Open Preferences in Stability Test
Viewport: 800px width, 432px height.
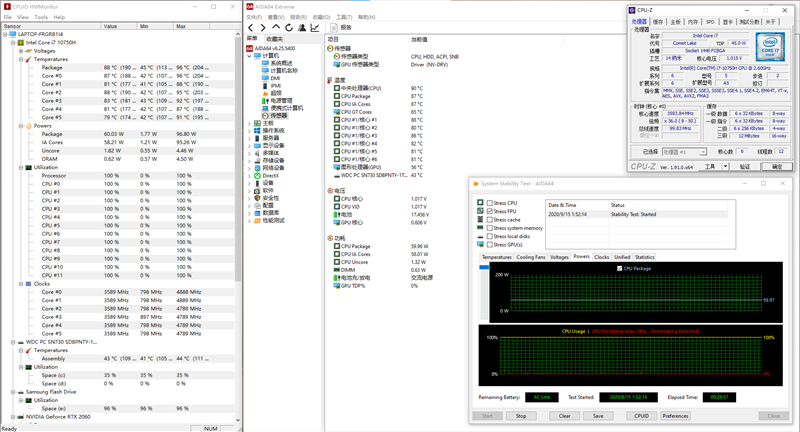tap(675, 416)
